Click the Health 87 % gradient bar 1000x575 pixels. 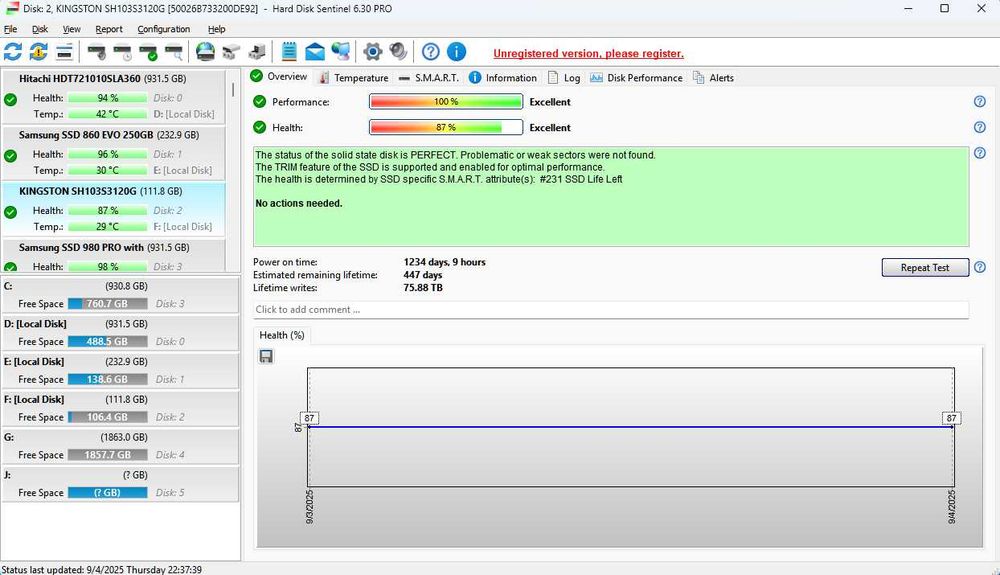[x=446, y=127]
